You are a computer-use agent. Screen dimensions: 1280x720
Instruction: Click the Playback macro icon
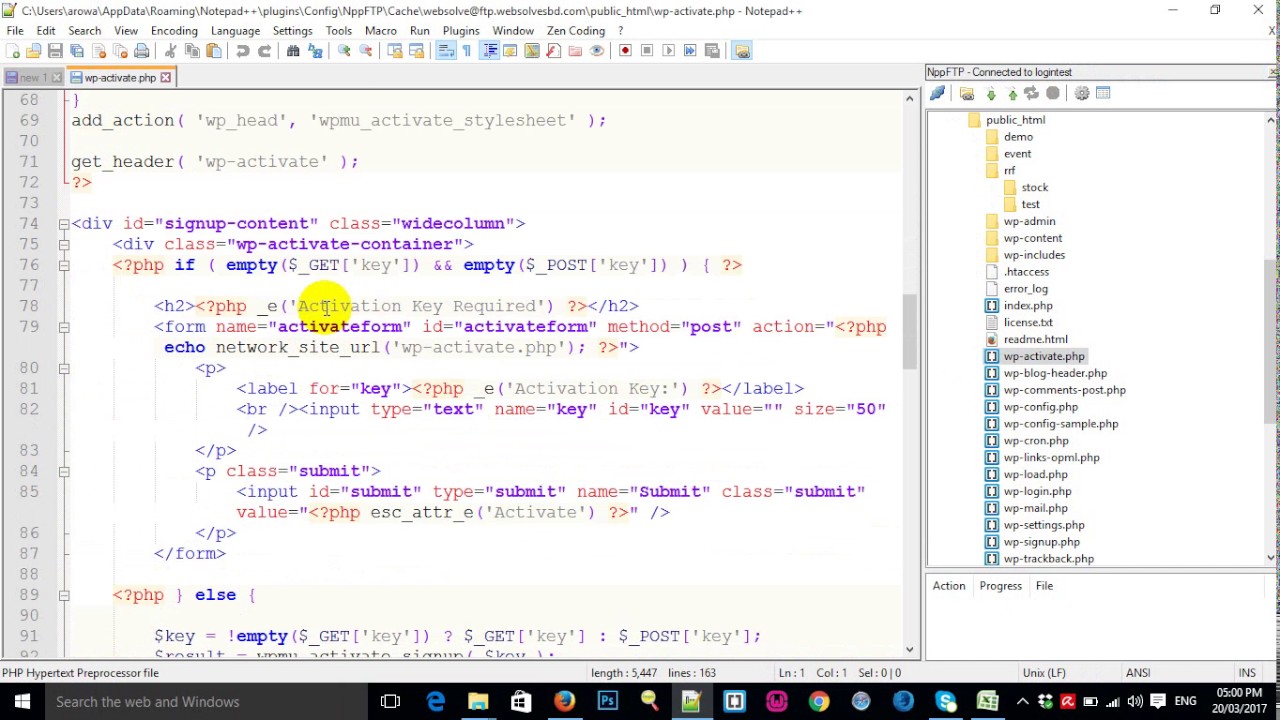(x=669, y=51)
